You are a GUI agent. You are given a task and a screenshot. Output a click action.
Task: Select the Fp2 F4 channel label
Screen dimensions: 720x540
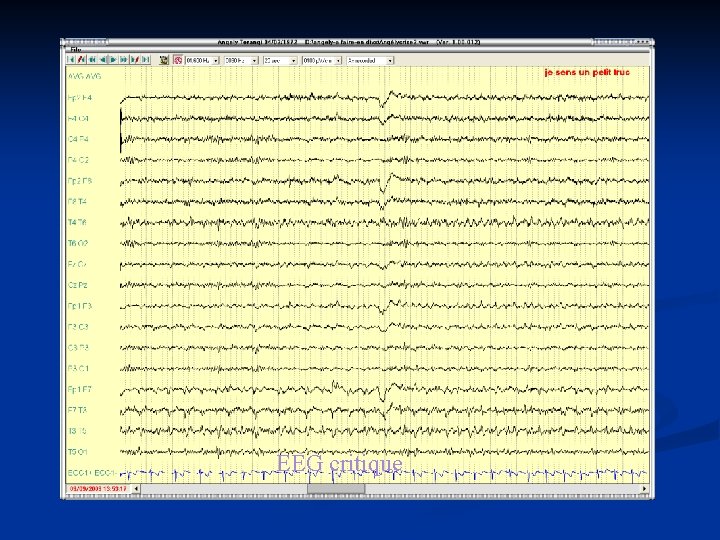tap(79, 98)
